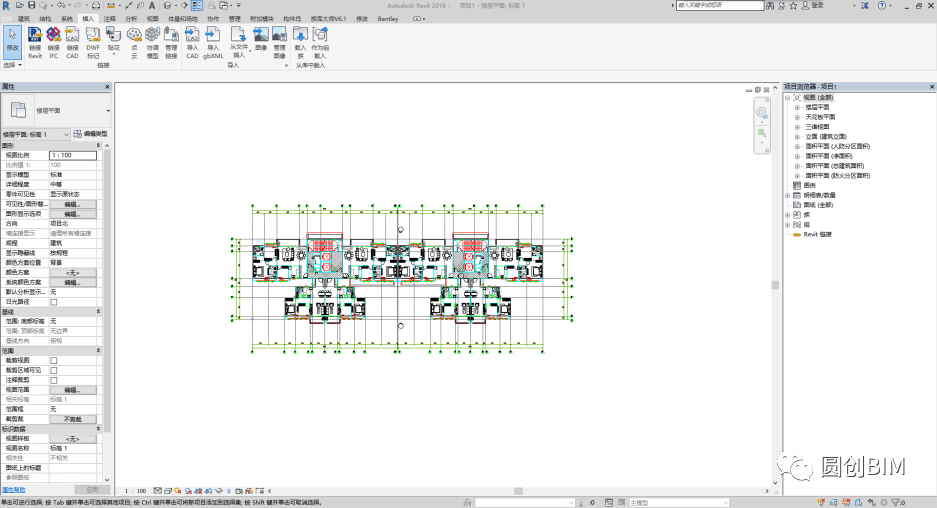Collapse the Graphics (图形) properties section

[99, 145]
